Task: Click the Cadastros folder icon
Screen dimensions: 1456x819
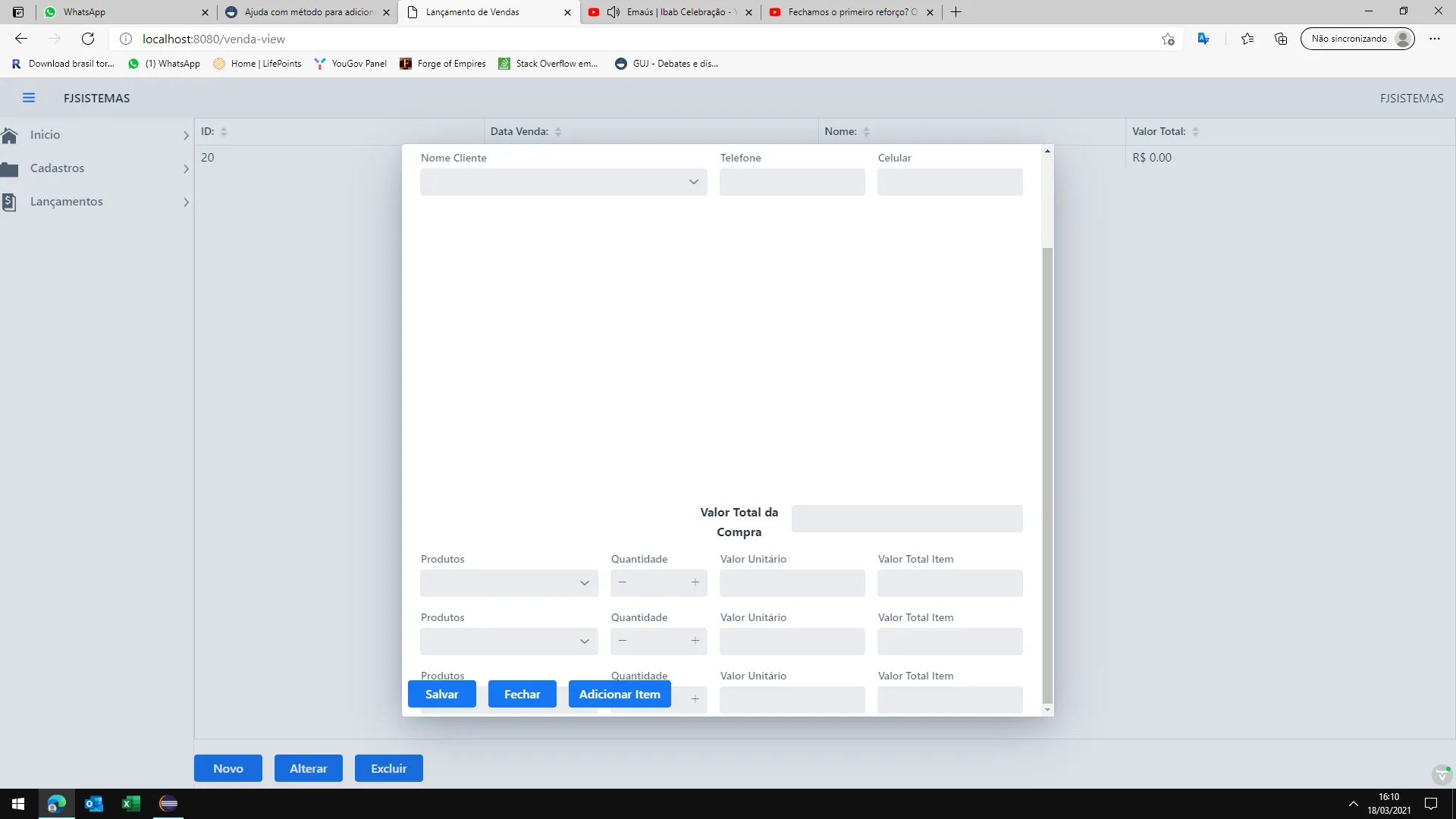Action: (x=10, y=169)
